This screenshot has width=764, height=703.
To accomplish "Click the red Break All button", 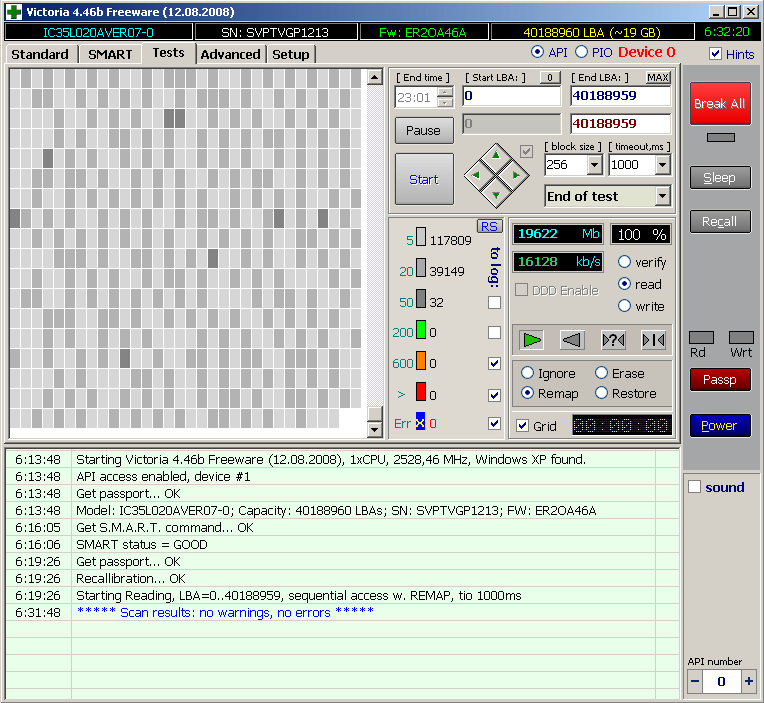I will (720, 103).
